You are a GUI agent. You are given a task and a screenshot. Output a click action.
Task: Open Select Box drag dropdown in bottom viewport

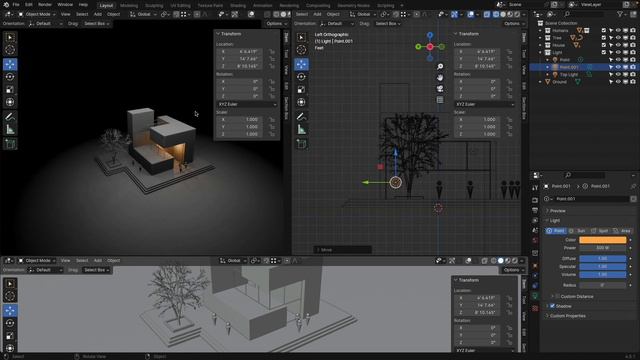coord(96,270)
